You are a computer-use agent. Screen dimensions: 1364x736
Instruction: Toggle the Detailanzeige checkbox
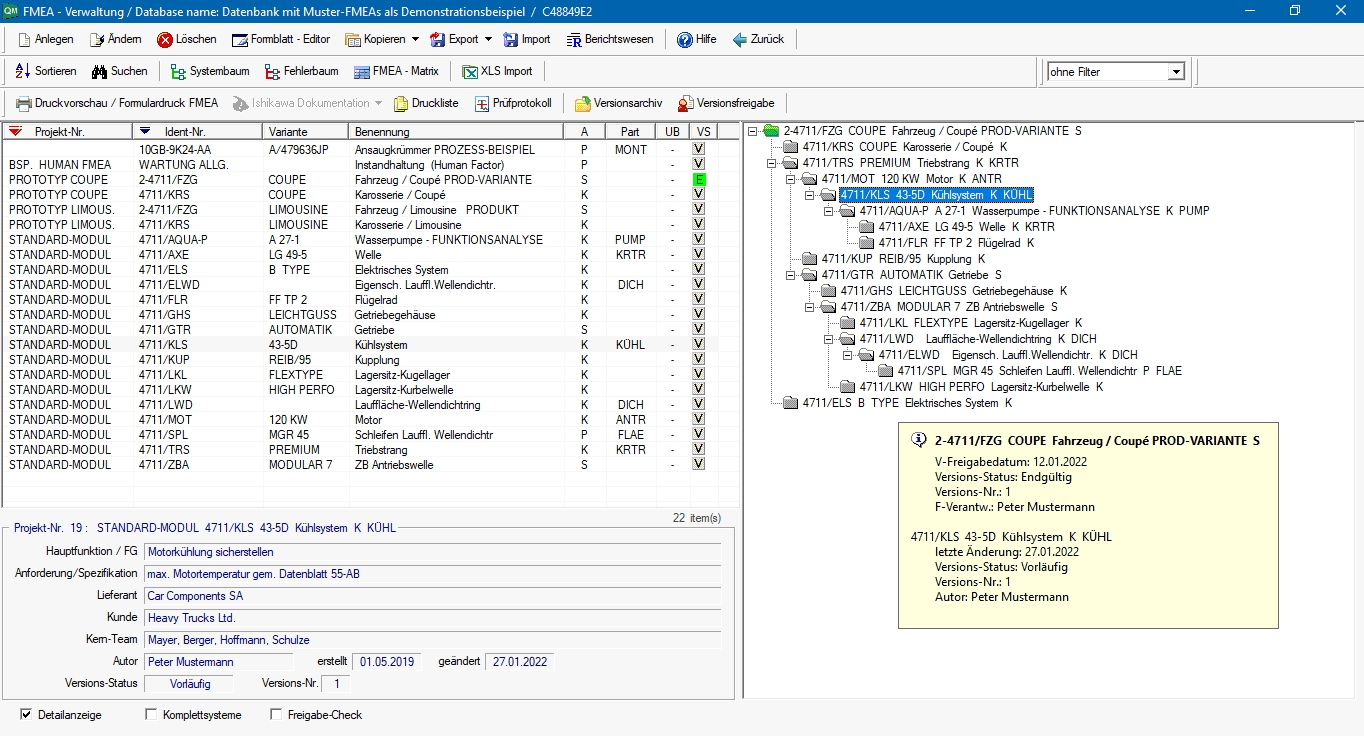click(26, 715)
